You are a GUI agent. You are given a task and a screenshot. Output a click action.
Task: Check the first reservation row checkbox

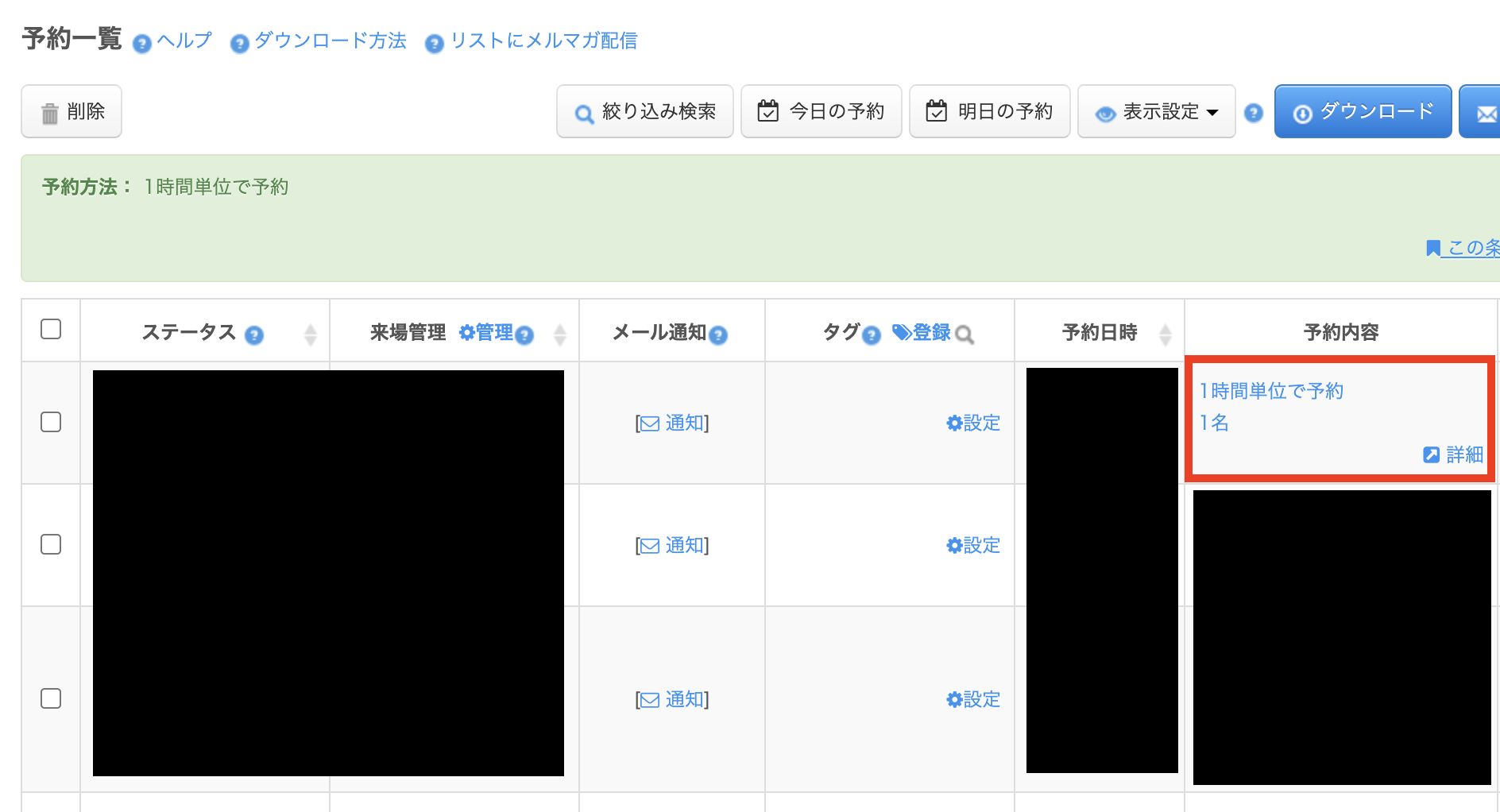(51, 422)
